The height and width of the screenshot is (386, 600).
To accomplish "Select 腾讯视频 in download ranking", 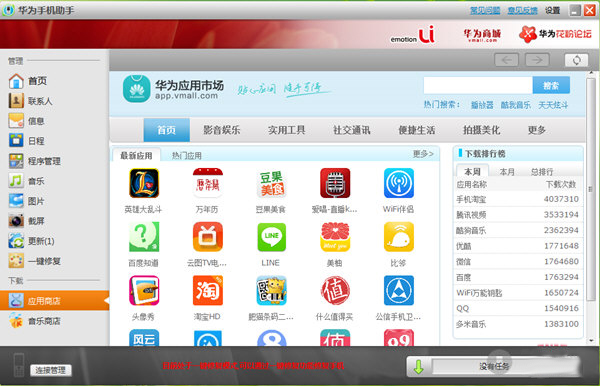I will [518, 215].
